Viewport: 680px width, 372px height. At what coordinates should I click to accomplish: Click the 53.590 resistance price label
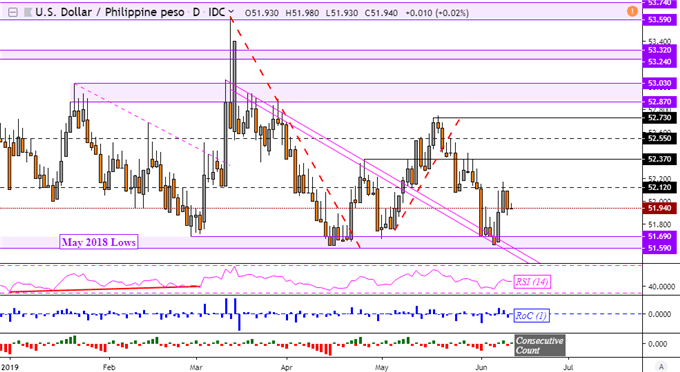659,20
